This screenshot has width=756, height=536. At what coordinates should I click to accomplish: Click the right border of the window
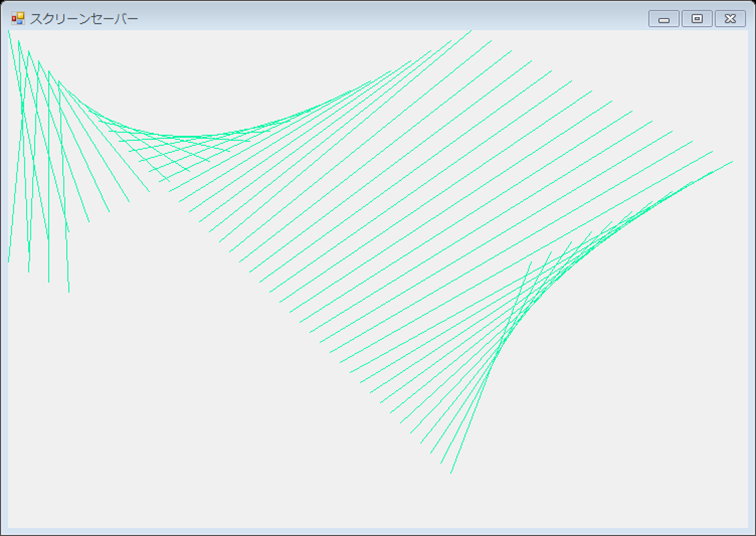pyautogui.click(x=751, y=280)
